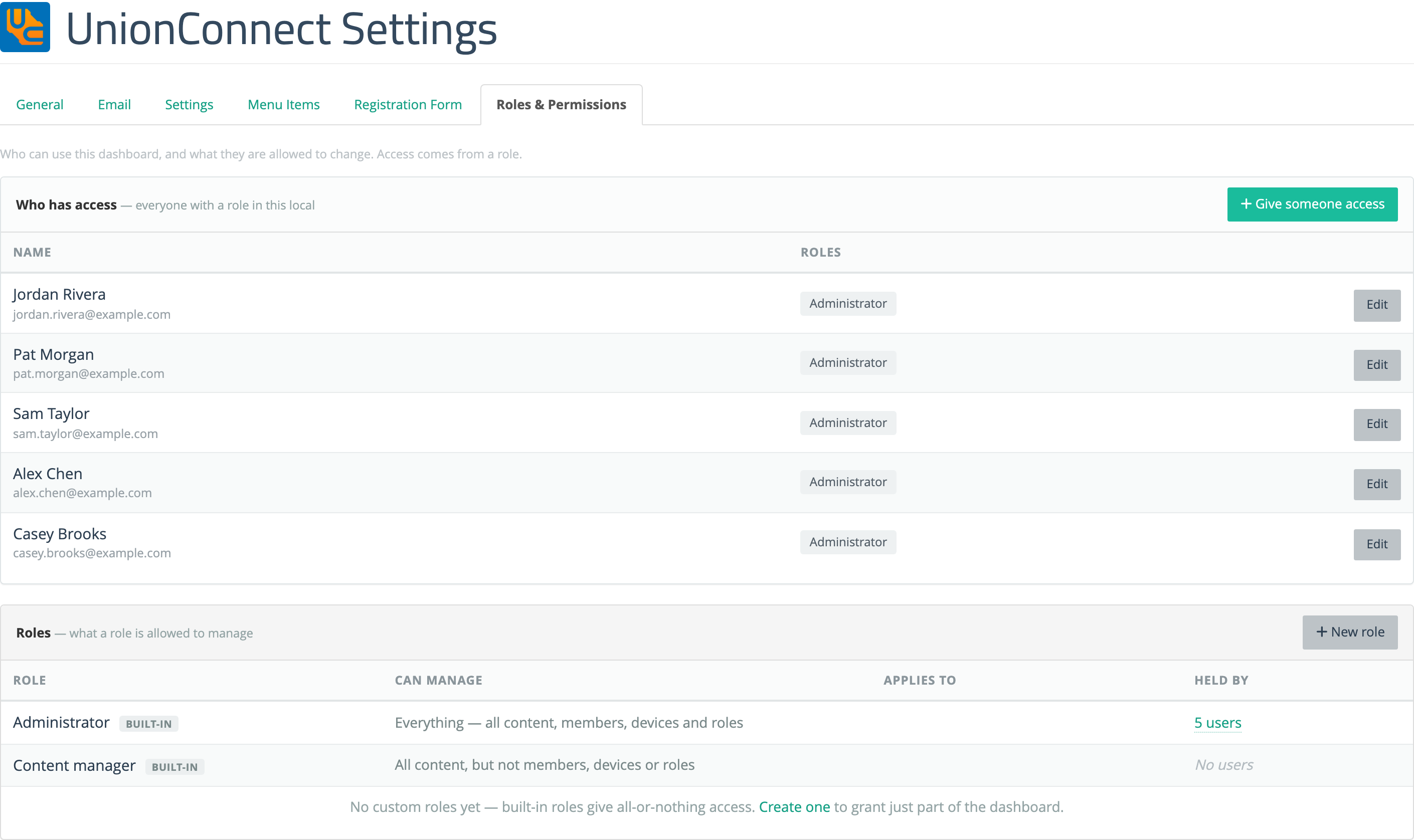Click Edit for Sam Taylor
This screenshot has width=1414, height=840.
point(1376,425)
